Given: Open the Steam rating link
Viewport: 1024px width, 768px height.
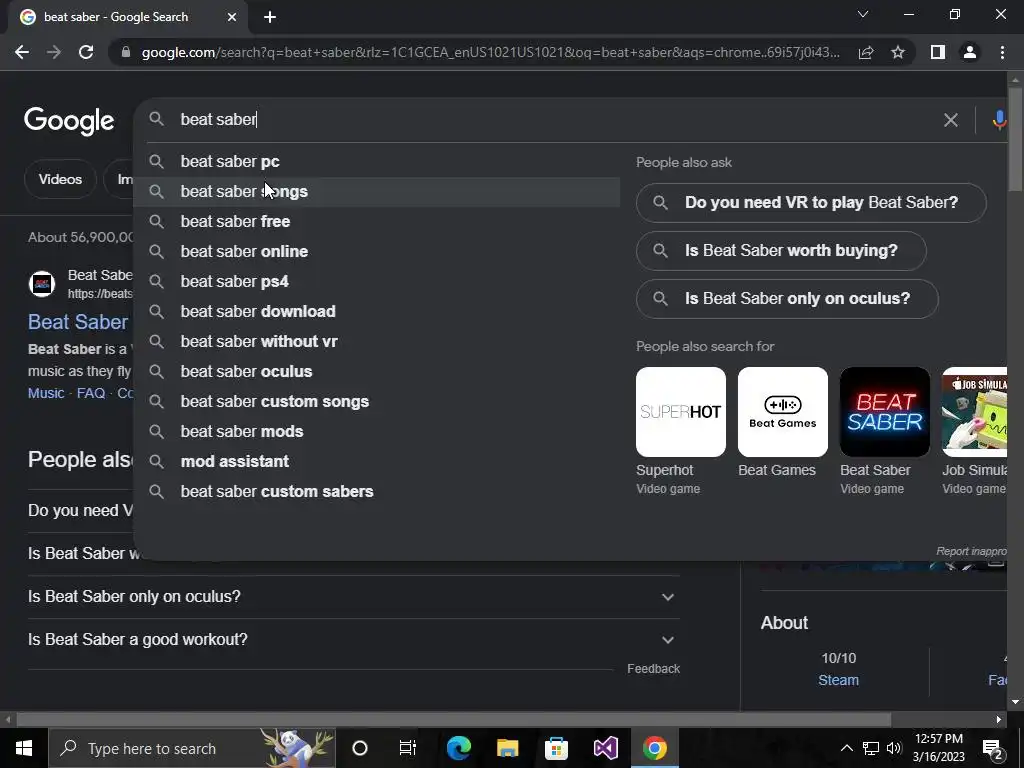Looking at the screenshot, I should [839, 680].
